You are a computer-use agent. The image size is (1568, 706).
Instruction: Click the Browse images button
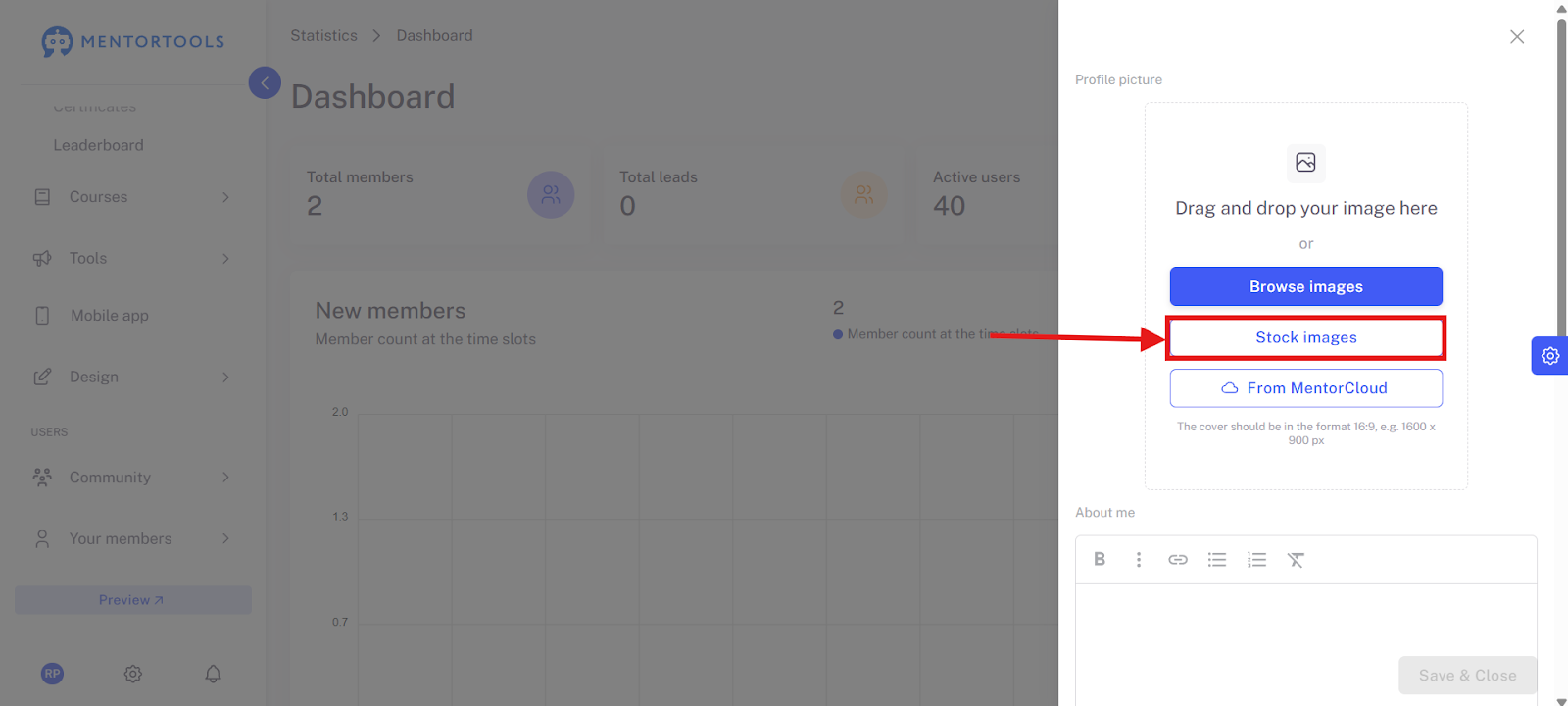tap(1306, 286)
